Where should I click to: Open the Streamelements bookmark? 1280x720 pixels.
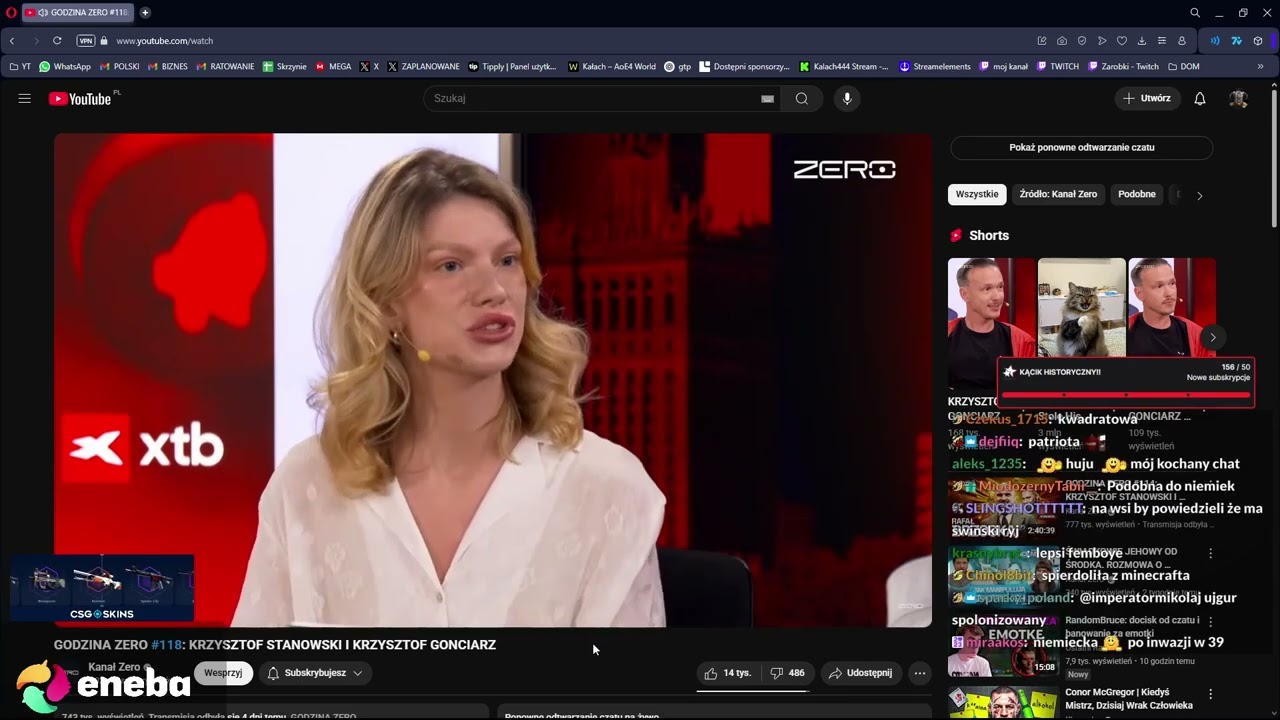pos(935,66)
